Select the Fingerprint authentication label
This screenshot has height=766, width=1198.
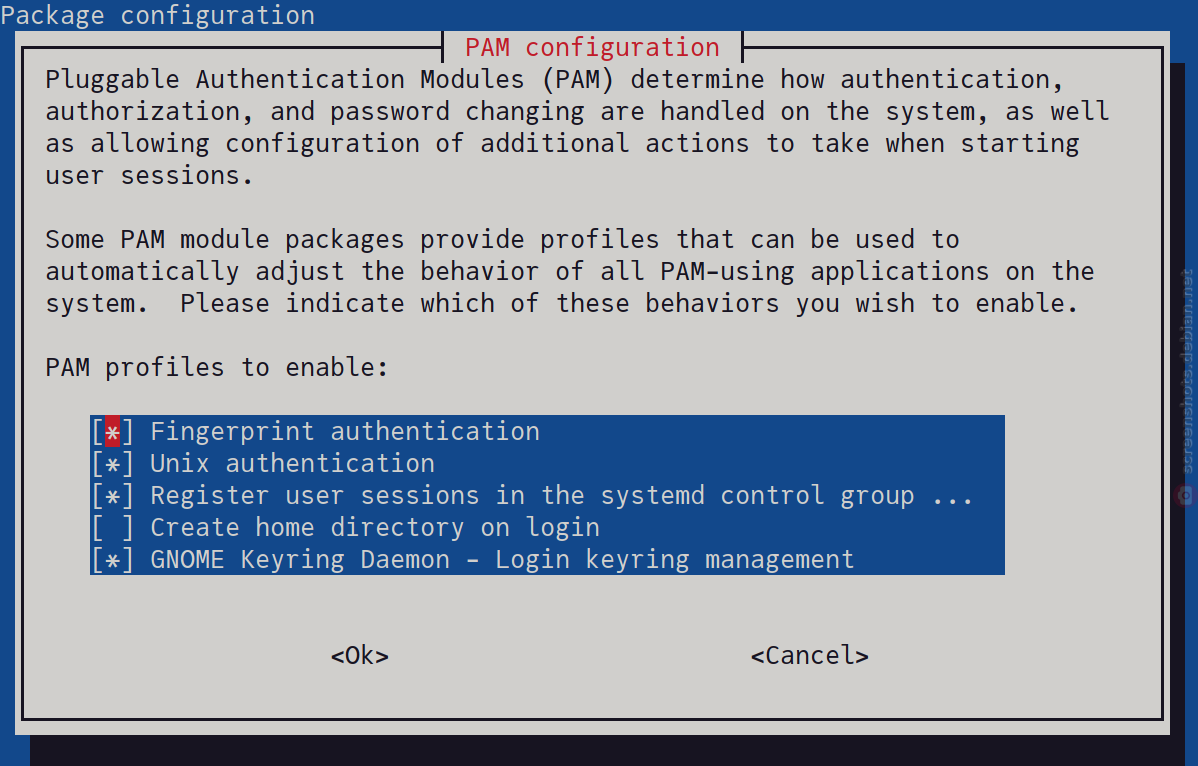coord(345,432)
